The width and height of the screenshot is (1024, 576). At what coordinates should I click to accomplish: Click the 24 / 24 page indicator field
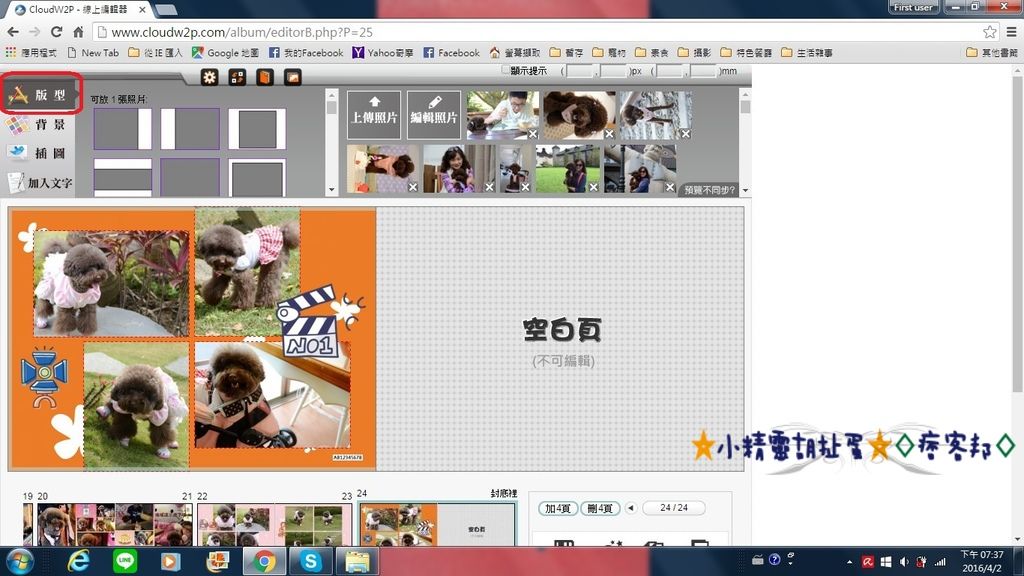tap(673, 507)
